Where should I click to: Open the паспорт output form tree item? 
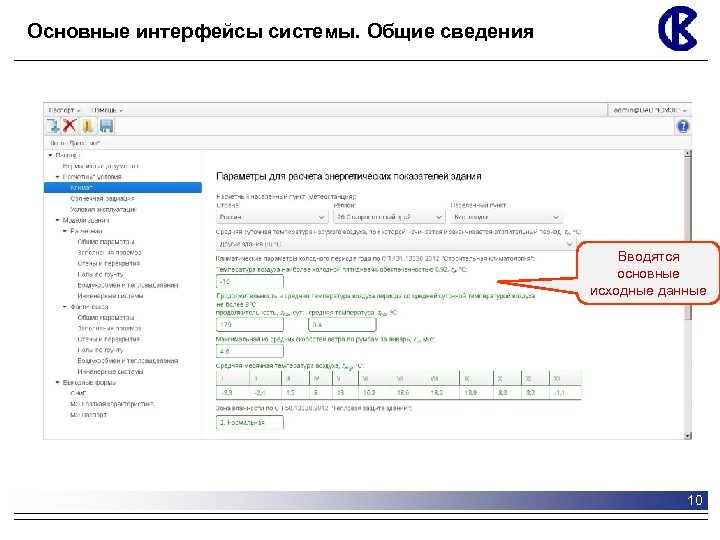(x=88, y=415)
